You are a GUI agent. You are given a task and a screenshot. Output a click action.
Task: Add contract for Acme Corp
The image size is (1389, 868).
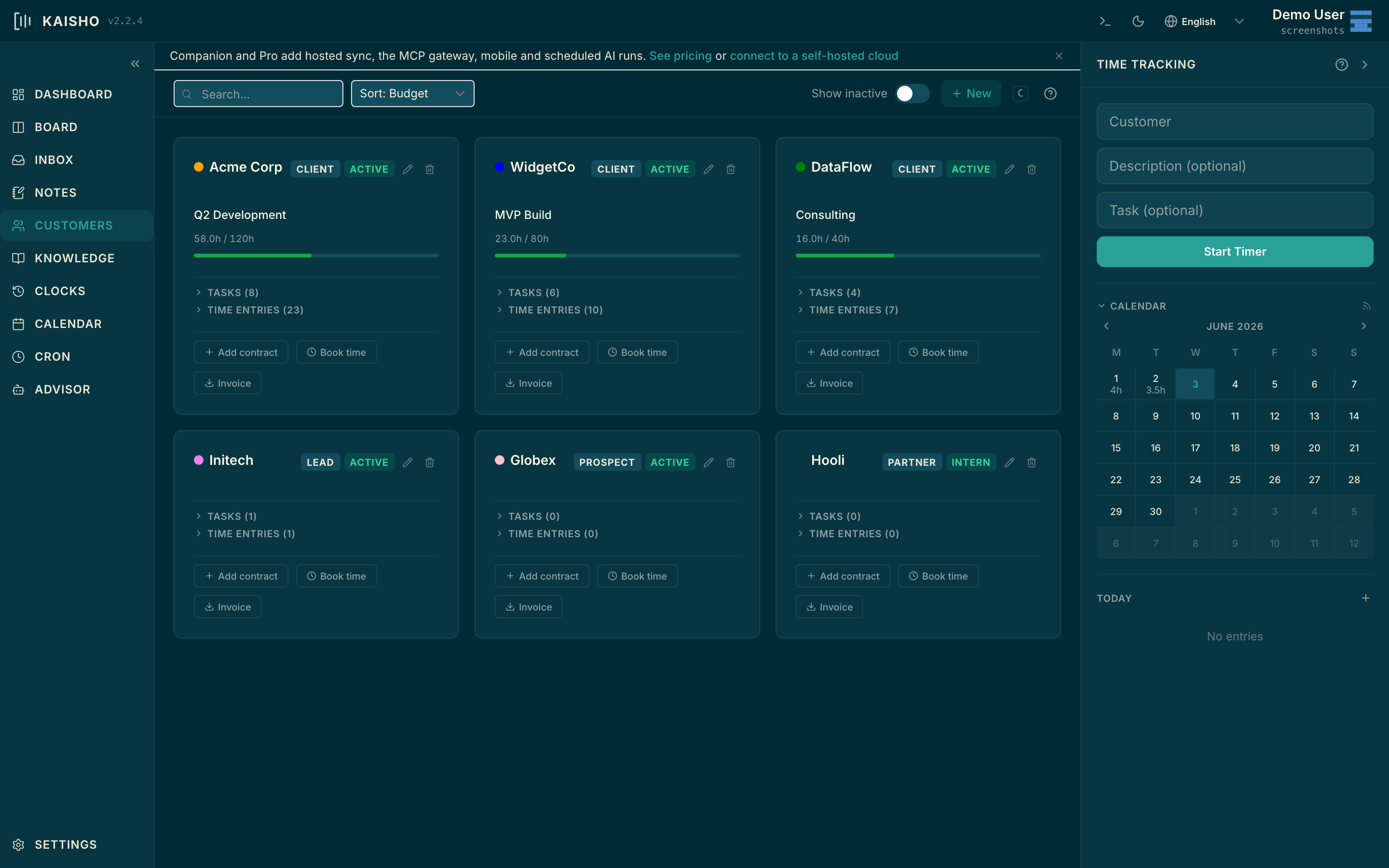(x=241, y=352)
